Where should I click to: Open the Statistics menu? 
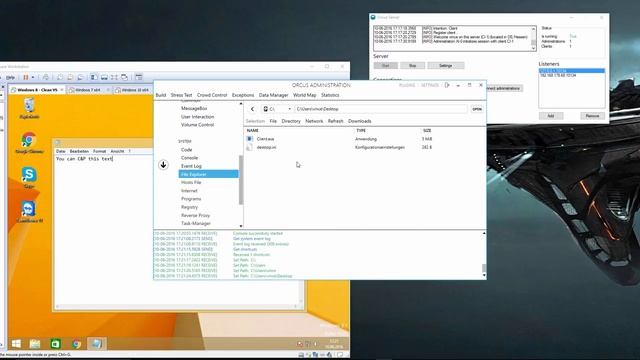[x=330, y=95]
